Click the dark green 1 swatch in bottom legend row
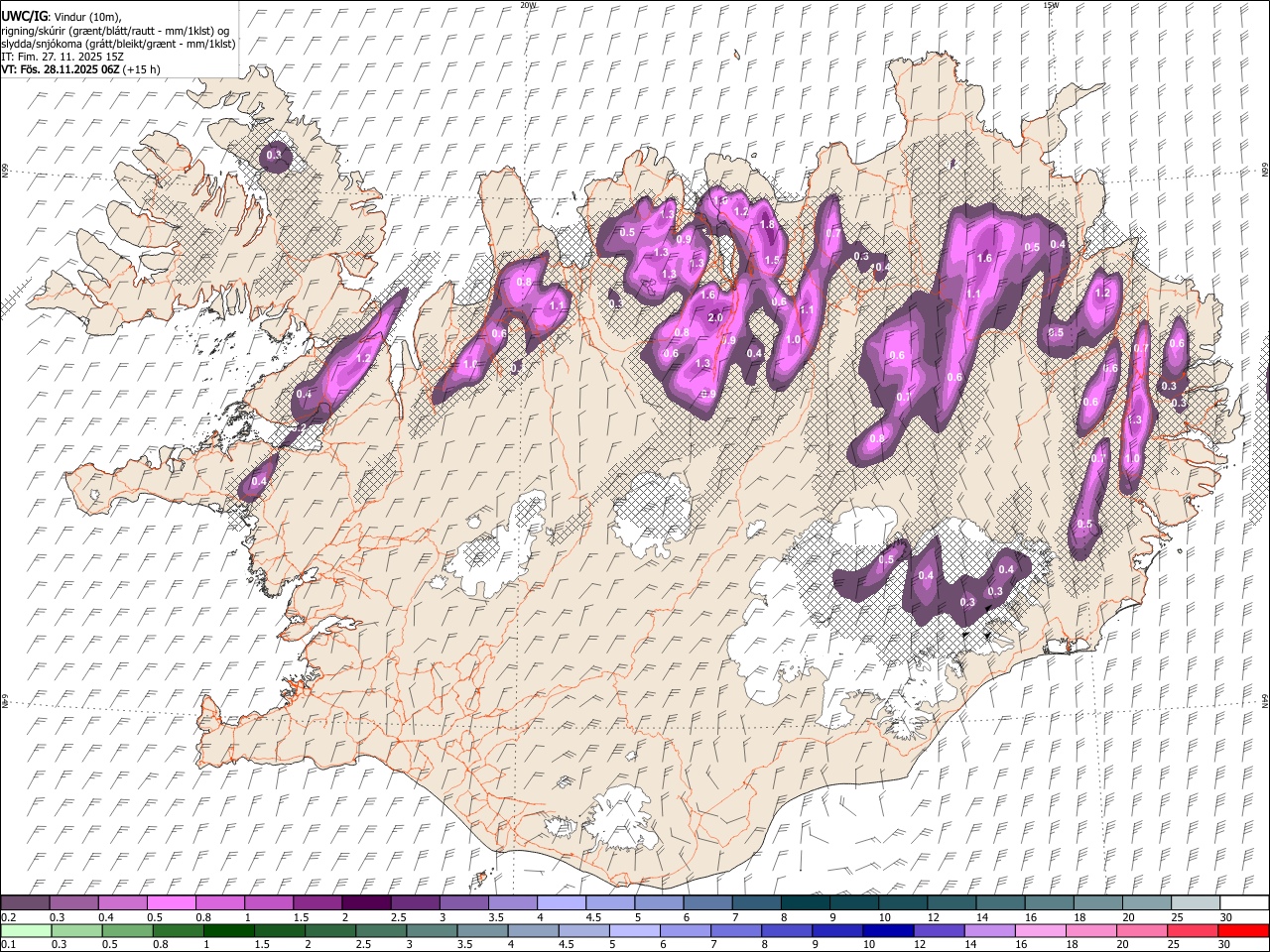Image resolution: width=1270 pixels, height=952 pixels. [x=229, y=930]
